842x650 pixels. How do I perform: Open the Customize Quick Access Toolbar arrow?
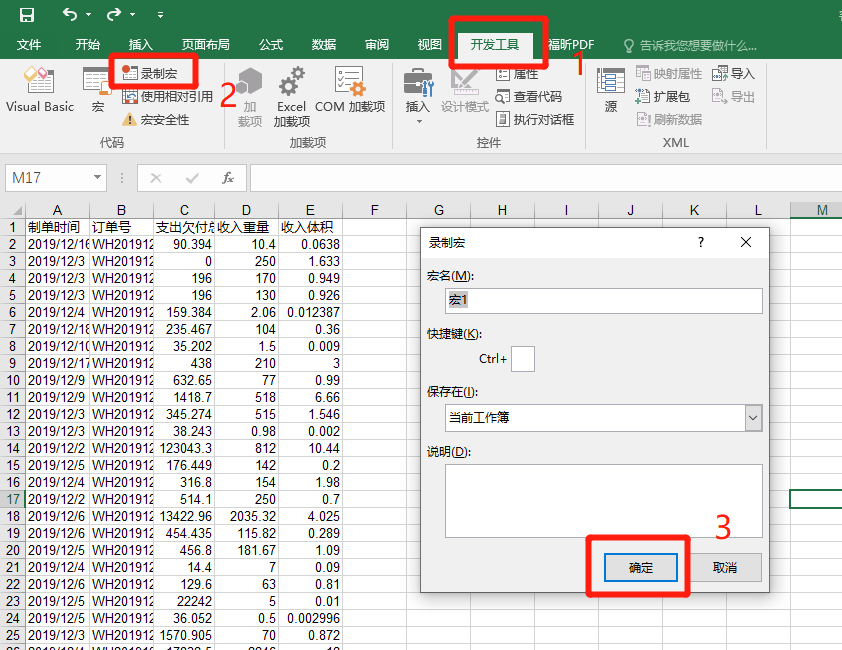click(x=160, y=15)
